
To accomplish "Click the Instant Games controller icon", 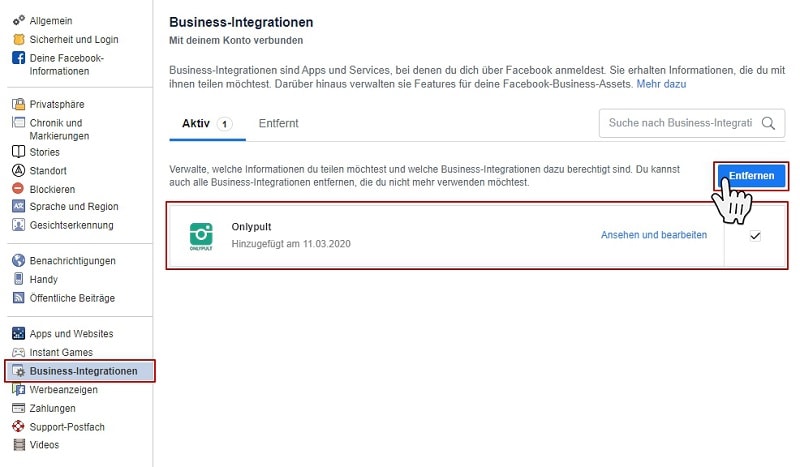I will [x=17, y=352].
